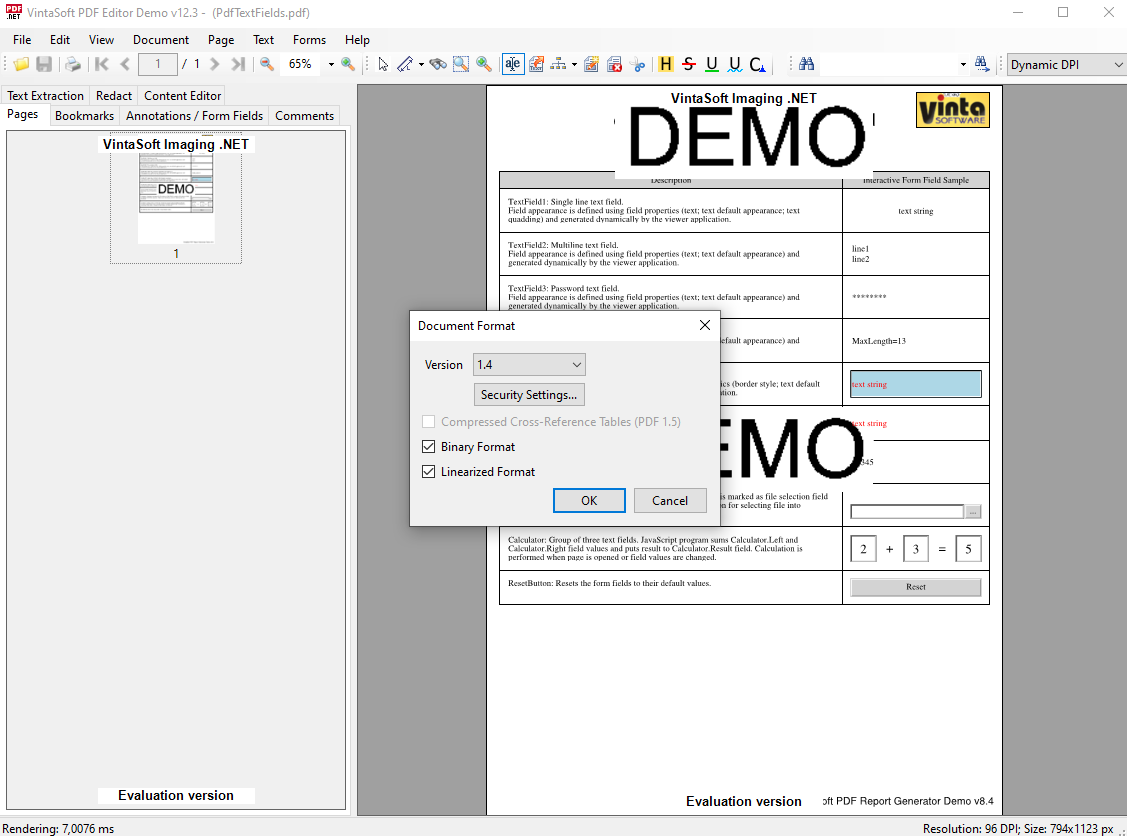
Task: Uncheck the Binary Format checkbox
Action: point(429,447)
